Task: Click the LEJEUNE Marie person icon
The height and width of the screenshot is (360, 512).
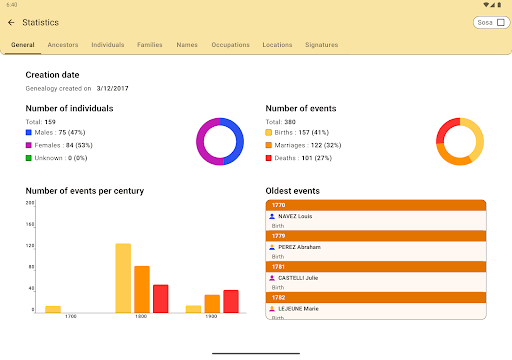Action: click(x=272, y=309)
